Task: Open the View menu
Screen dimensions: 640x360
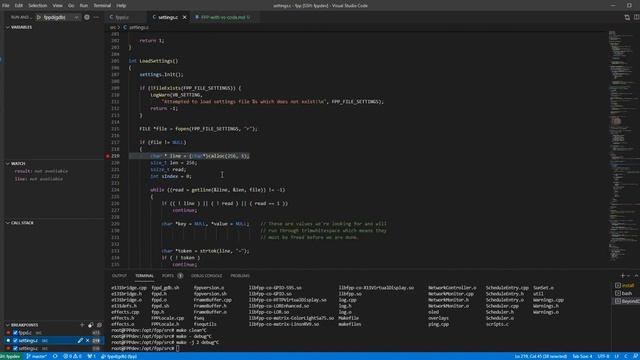Action: coord(58,6)
